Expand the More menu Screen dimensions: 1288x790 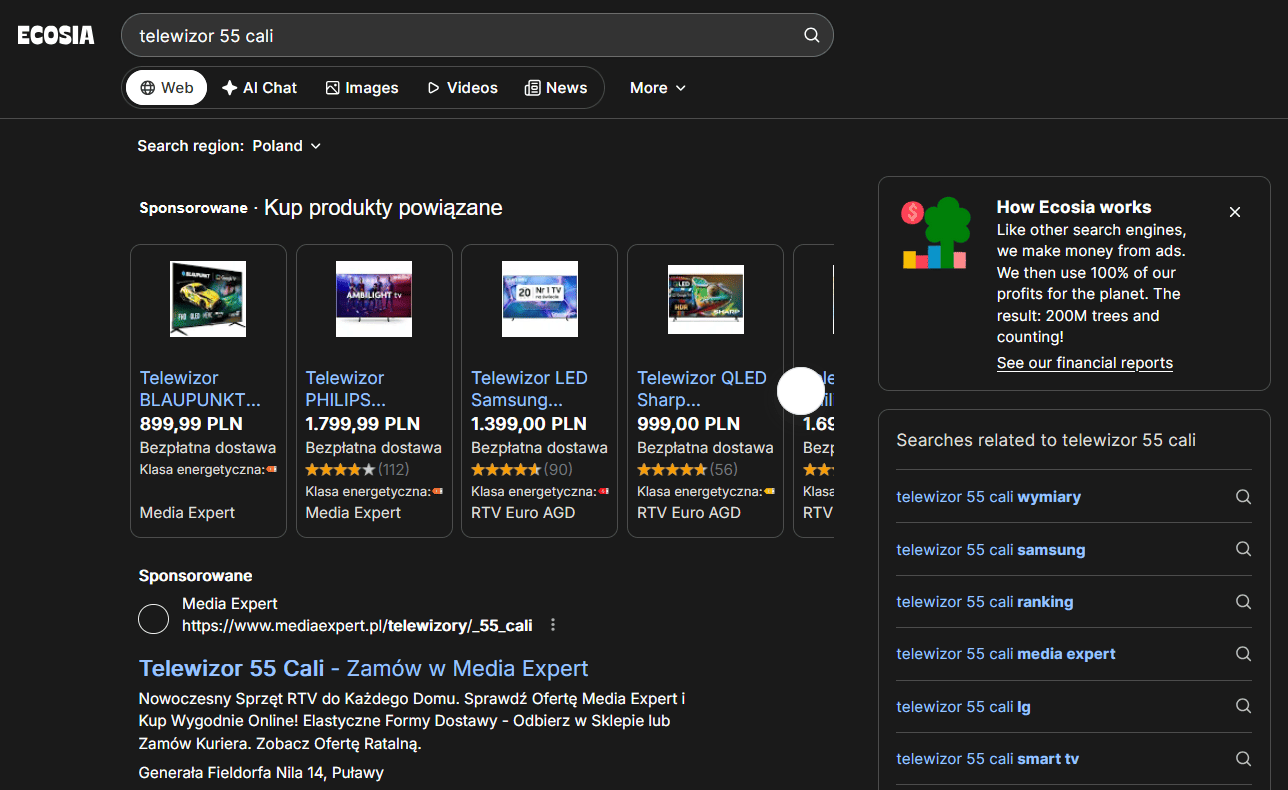pos(658,88)
